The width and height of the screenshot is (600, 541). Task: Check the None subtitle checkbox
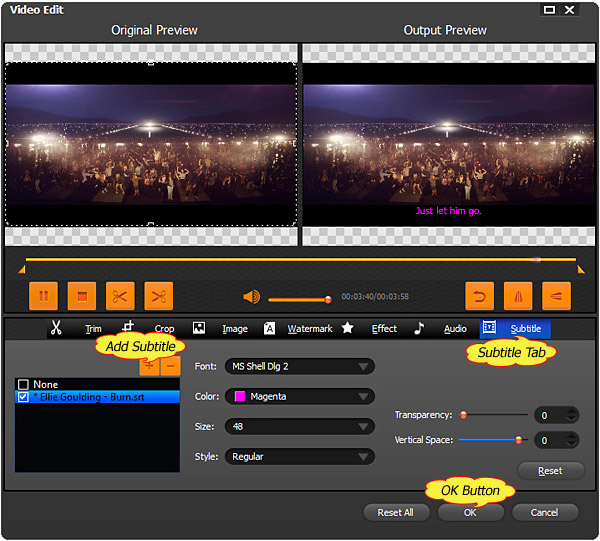23,385
